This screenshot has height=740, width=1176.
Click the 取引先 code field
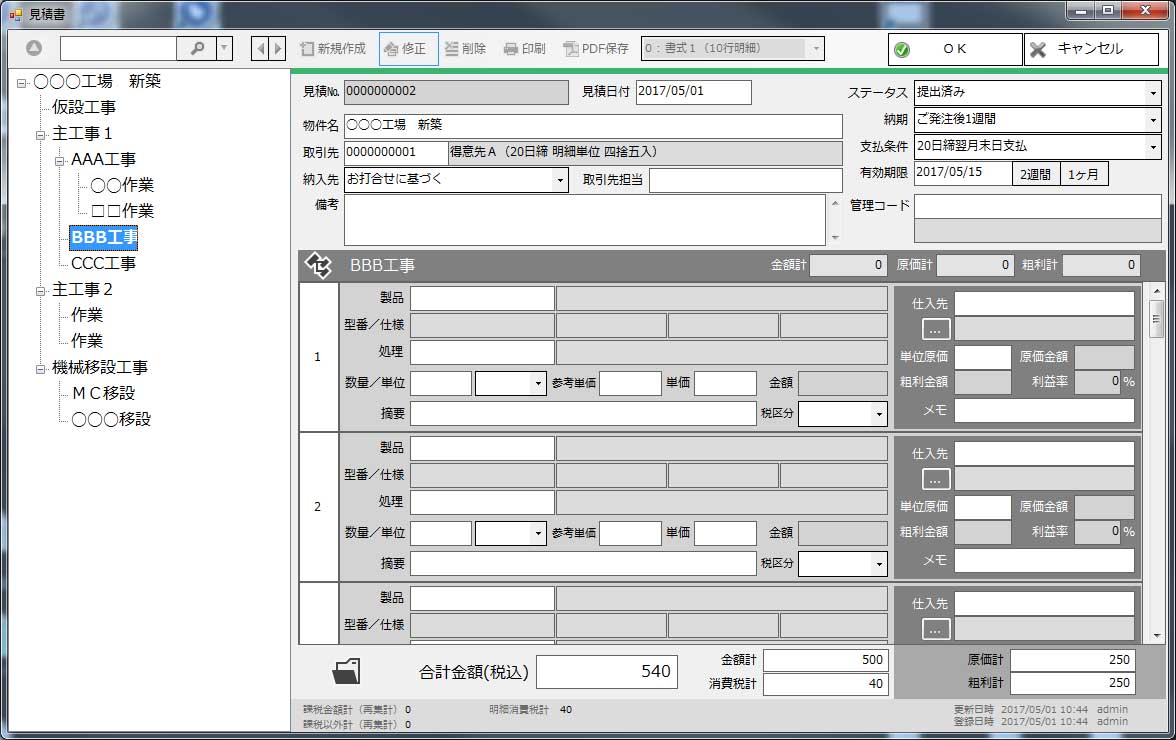pos(396,152)
